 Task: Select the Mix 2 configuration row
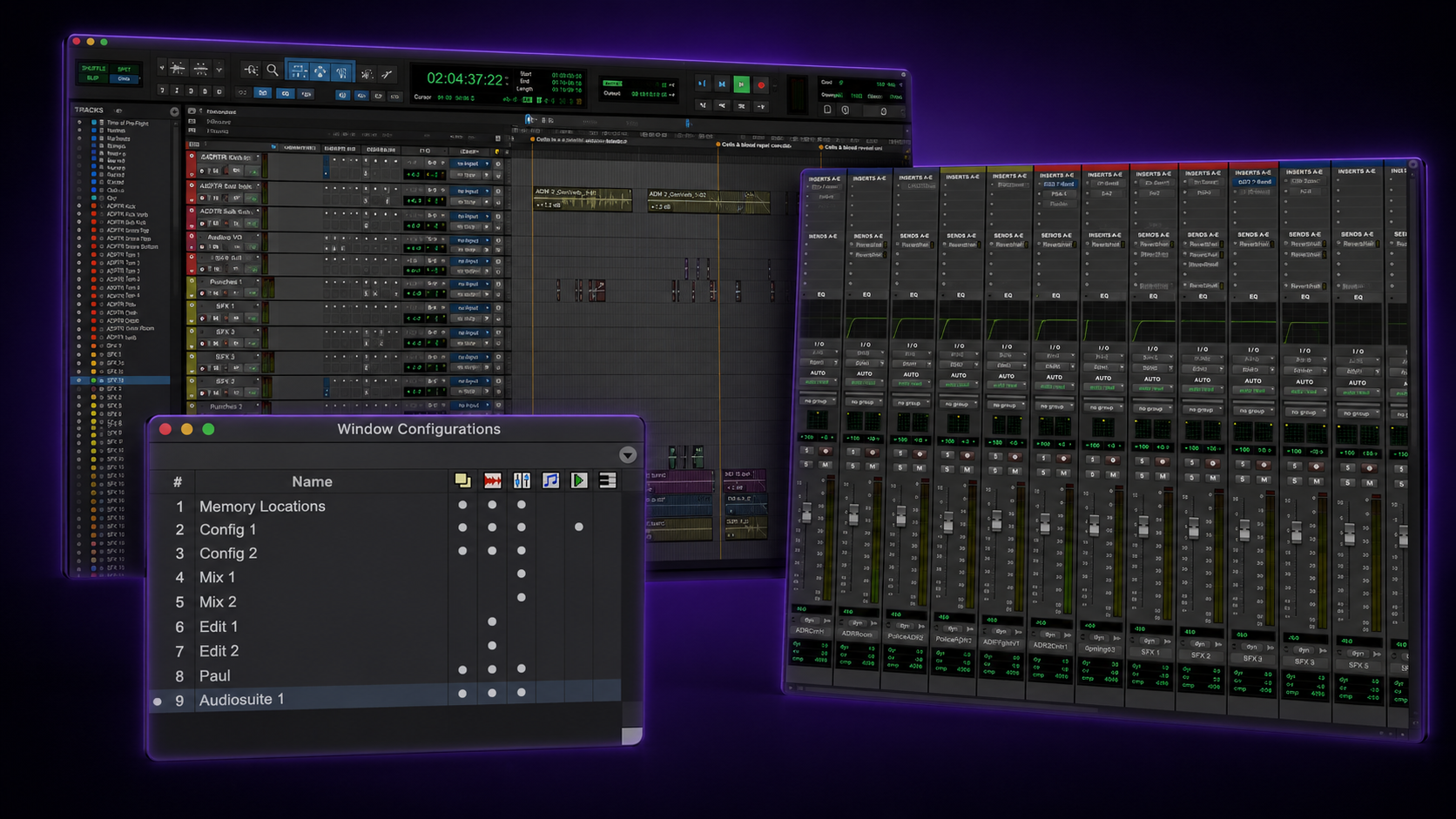(x=387, y=601)
